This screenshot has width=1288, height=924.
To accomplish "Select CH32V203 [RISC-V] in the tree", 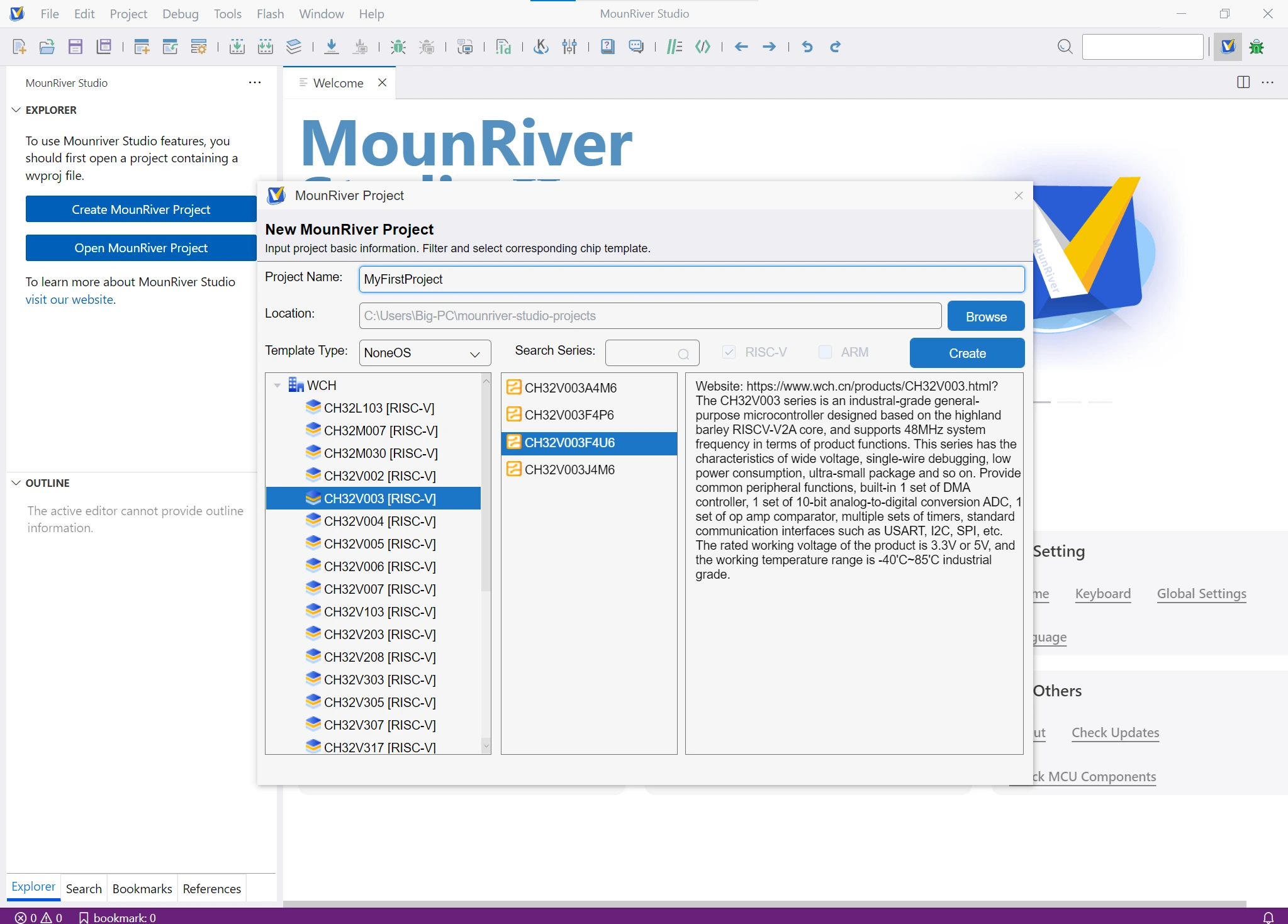I will [x=373, y=635].
